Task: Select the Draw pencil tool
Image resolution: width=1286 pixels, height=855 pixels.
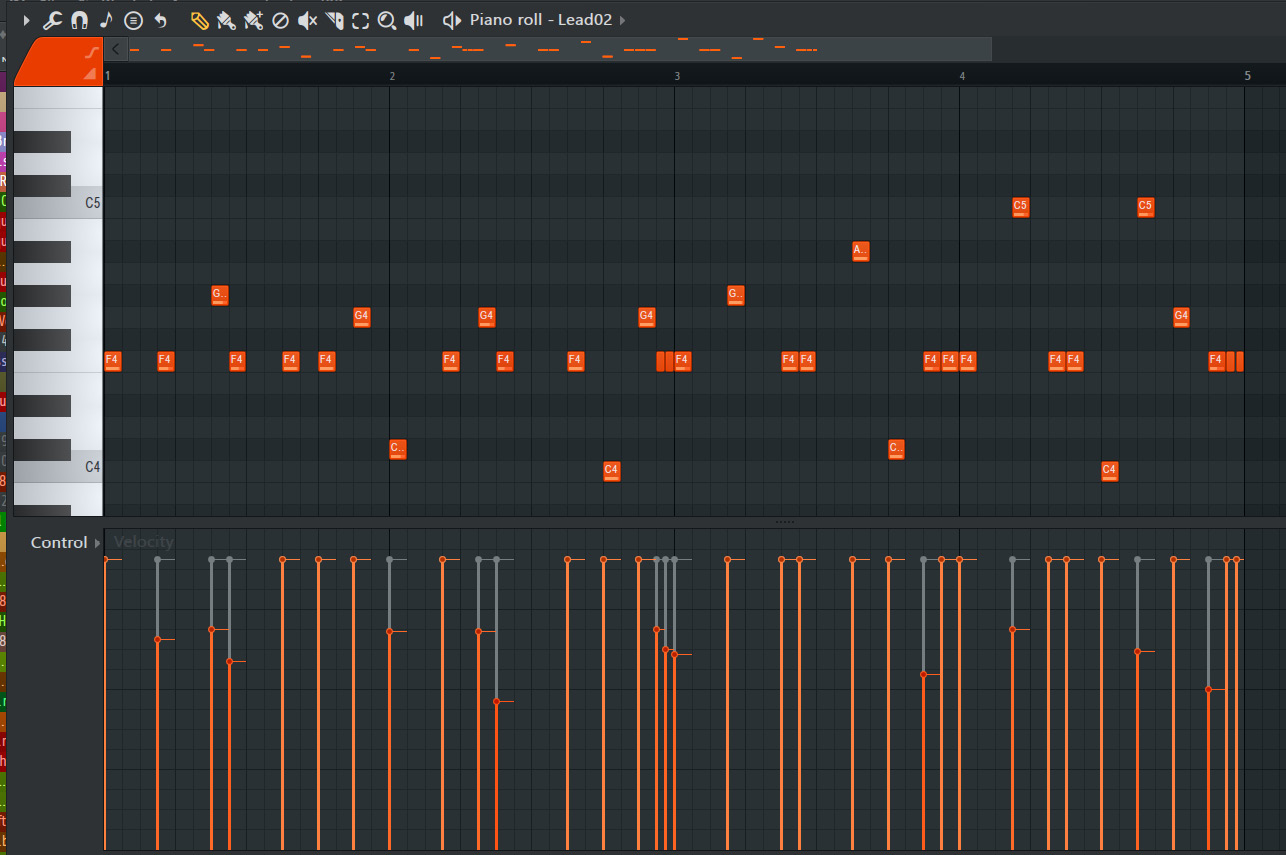Action: coord(199,20)
